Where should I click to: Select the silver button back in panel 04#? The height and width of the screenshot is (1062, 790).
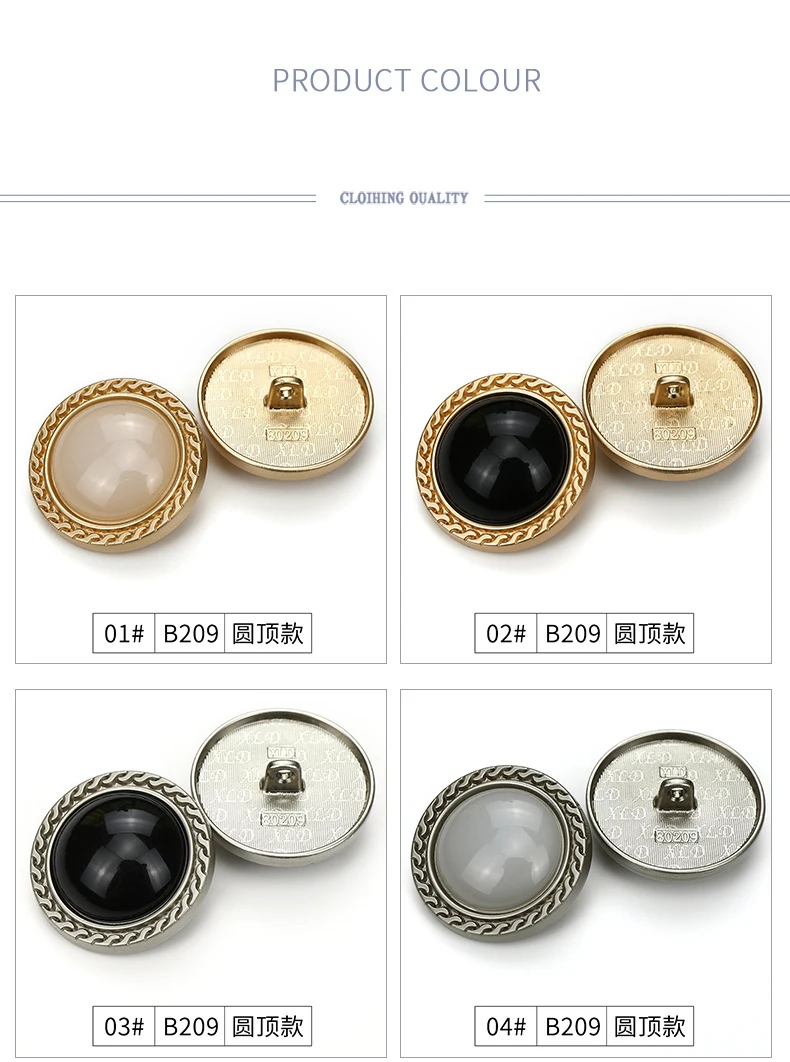[x=675, y=804]
